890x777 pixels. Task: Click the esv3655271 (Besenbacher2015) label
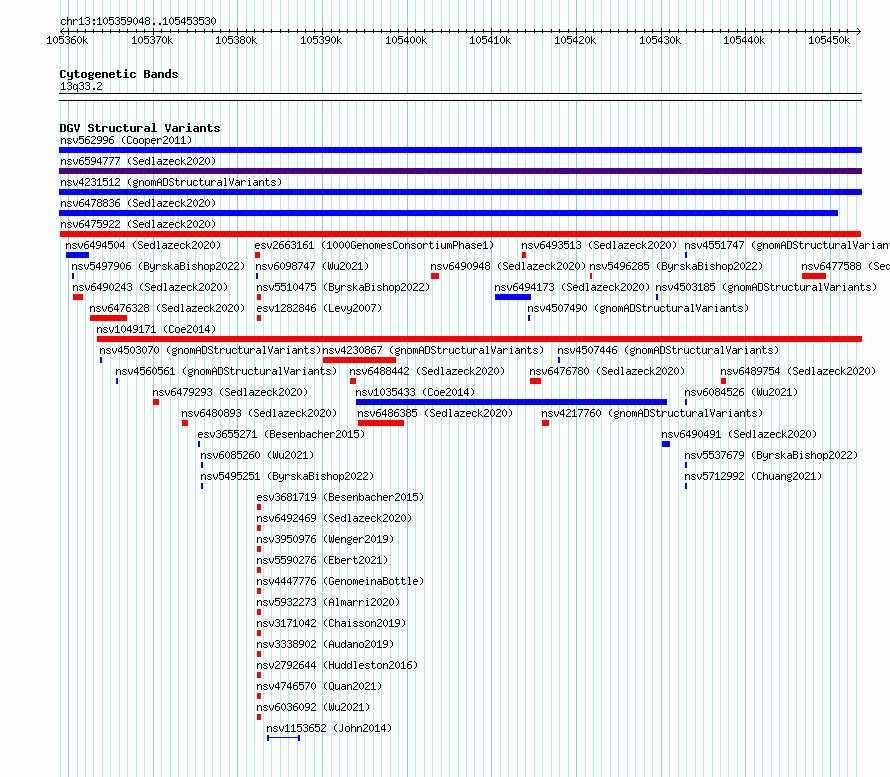coord(281,434)
